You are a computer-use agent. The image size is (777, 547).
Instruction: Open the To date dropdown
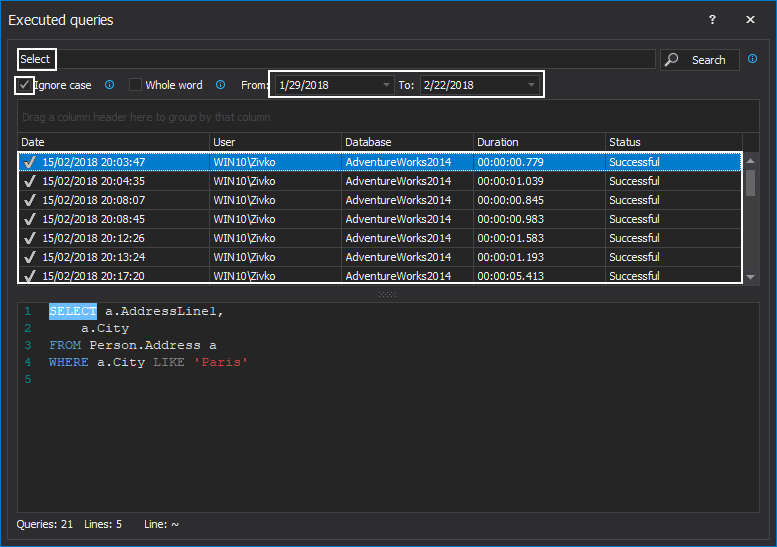tap(531, 85)
